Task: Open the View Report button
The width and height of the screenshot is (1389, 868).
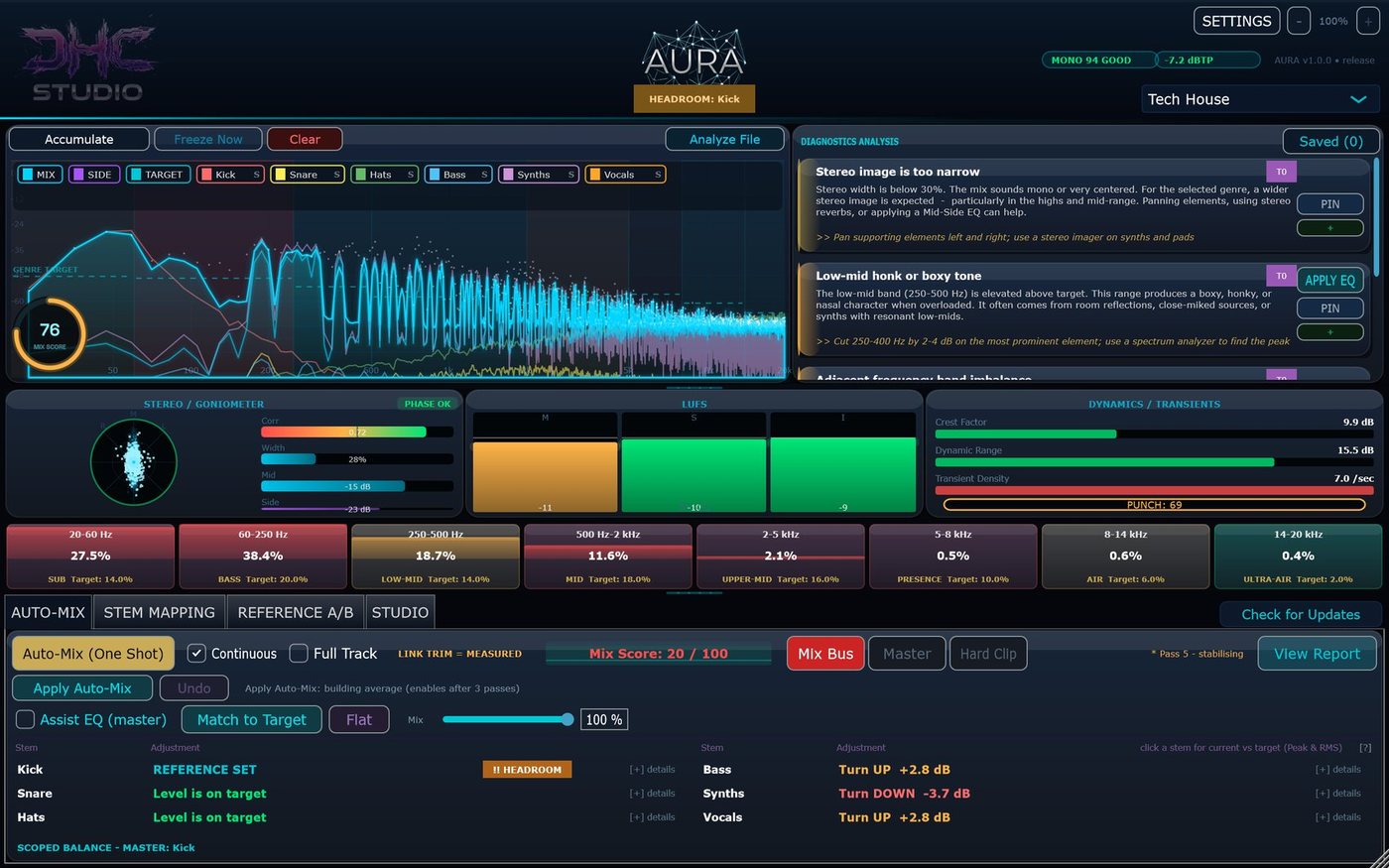Action: 1317,654
